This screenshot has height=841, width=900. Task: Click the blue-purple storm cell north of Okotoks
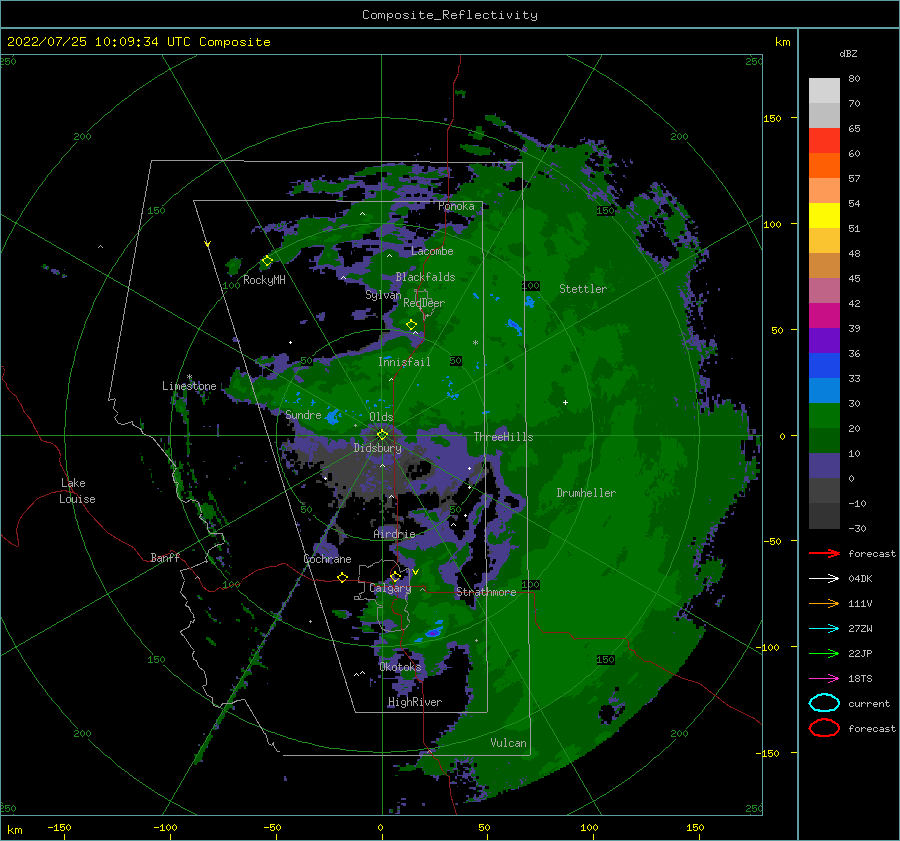point(433,632)
